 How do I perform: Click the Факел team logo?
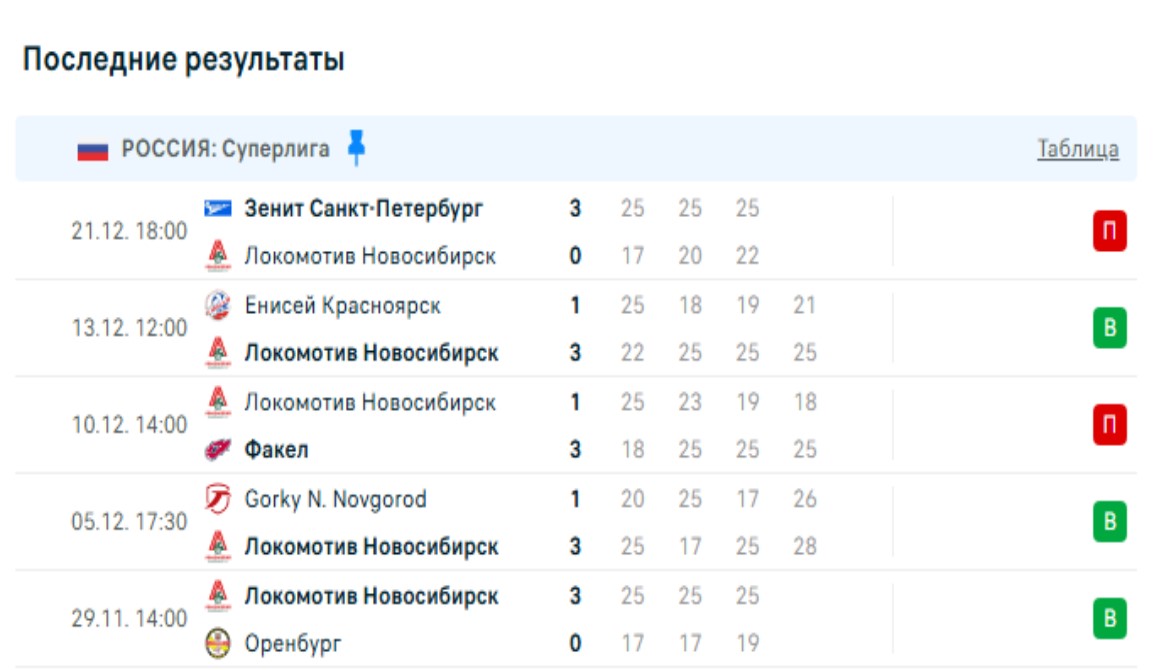pos(217,450)
